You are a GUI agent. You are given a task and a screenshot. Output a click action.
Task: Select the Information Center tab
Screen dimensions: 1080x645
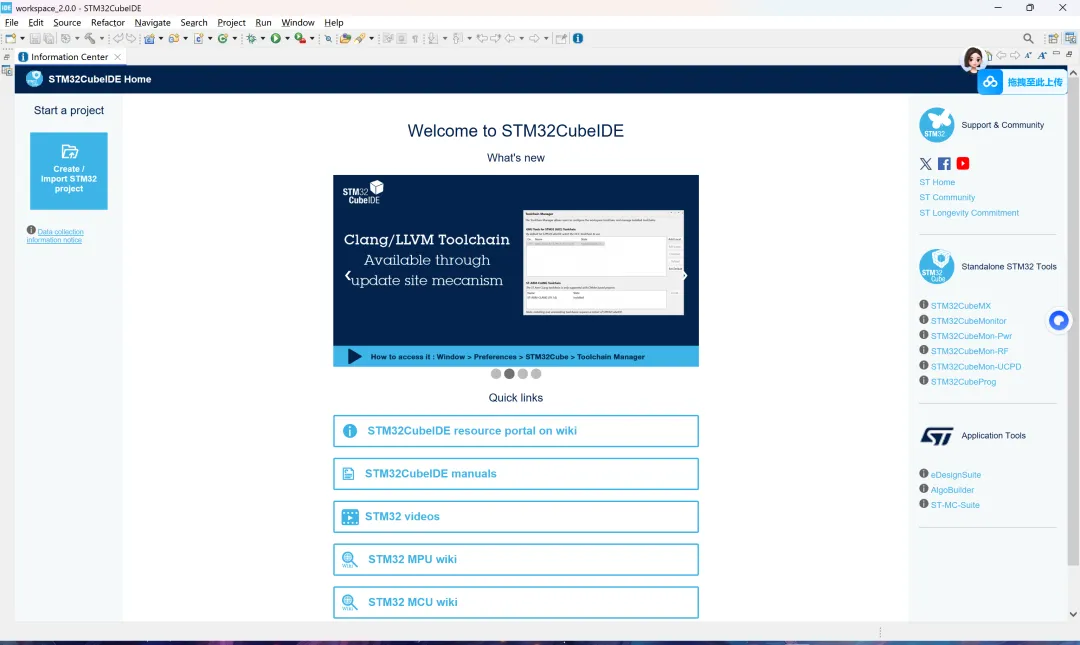(69, 57)
